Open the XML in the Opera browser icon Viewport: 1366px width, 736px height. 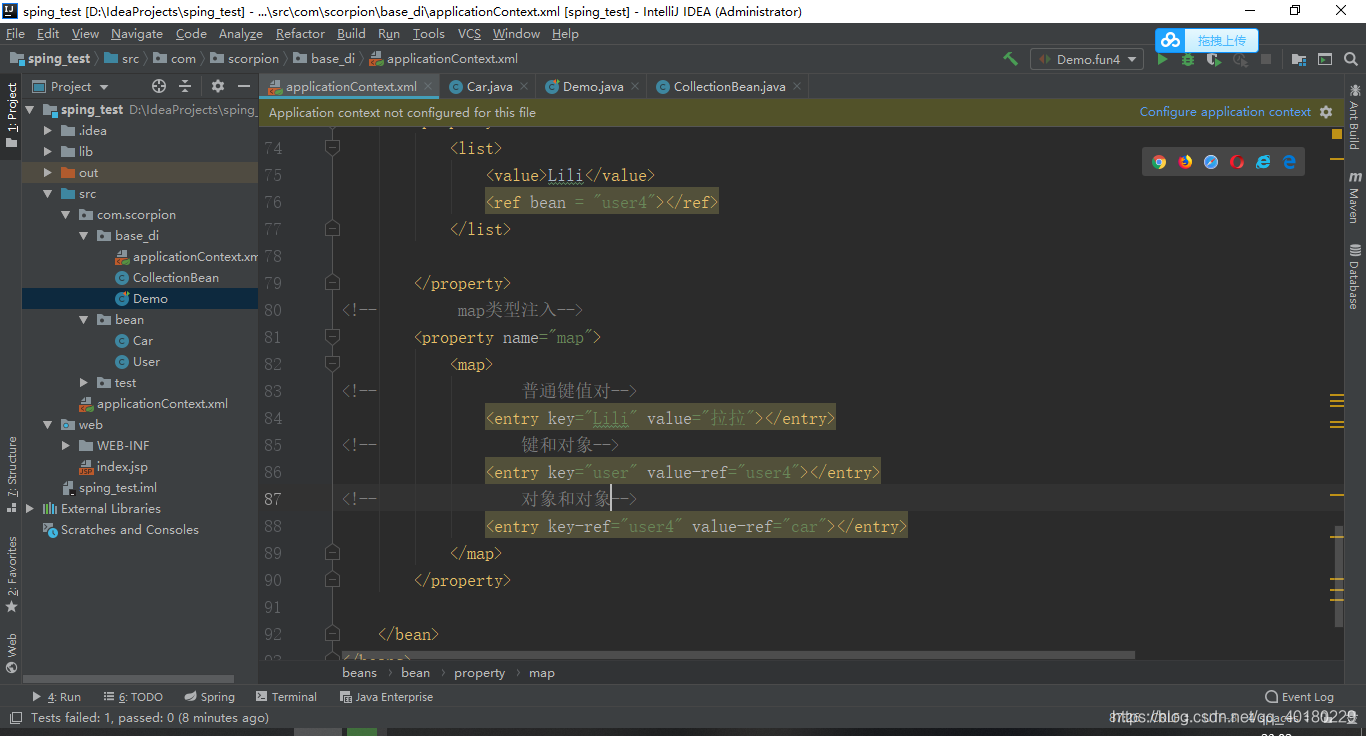coord(1237,162)
